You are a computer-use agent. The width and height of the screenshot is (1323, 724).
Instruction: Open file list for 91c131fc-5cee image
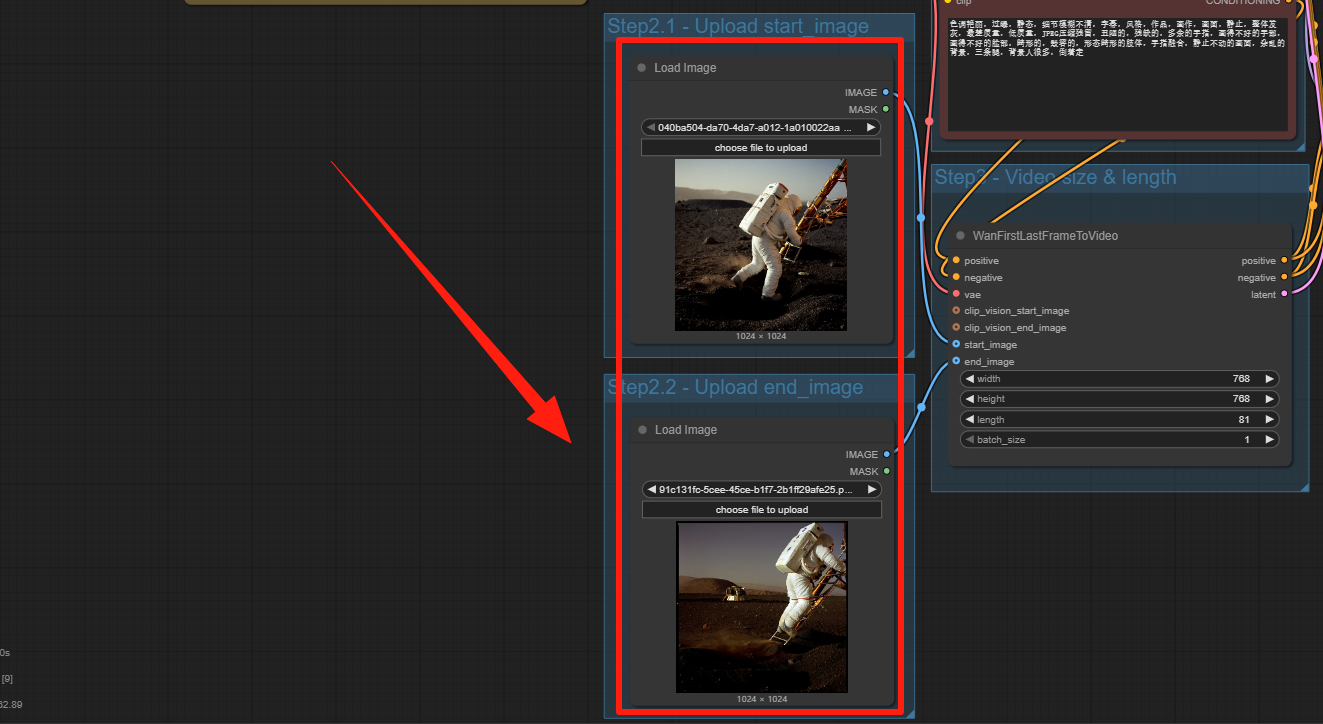761,490
